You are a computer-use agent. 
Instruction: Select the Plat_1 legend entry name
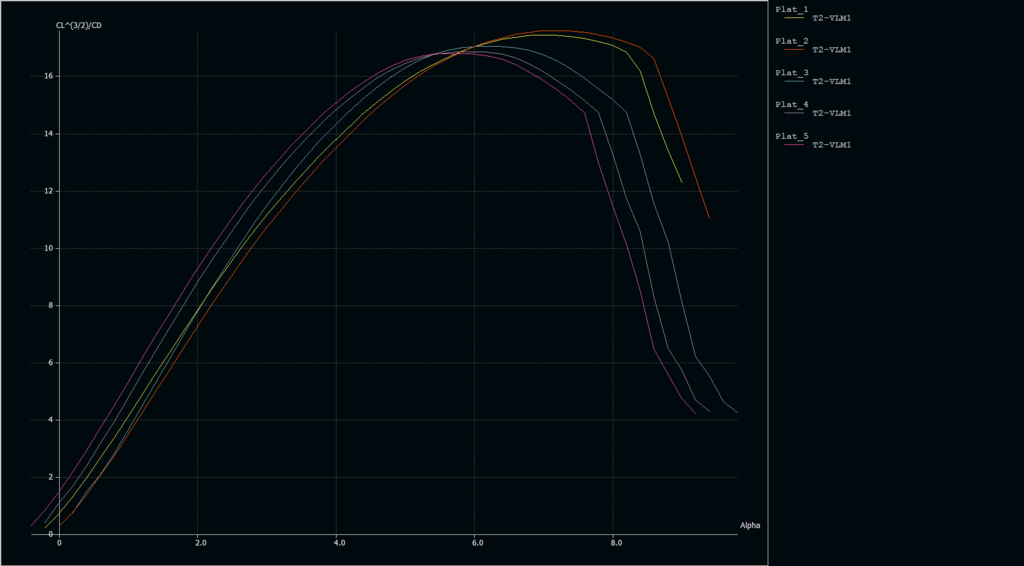[x=792, y=10]
